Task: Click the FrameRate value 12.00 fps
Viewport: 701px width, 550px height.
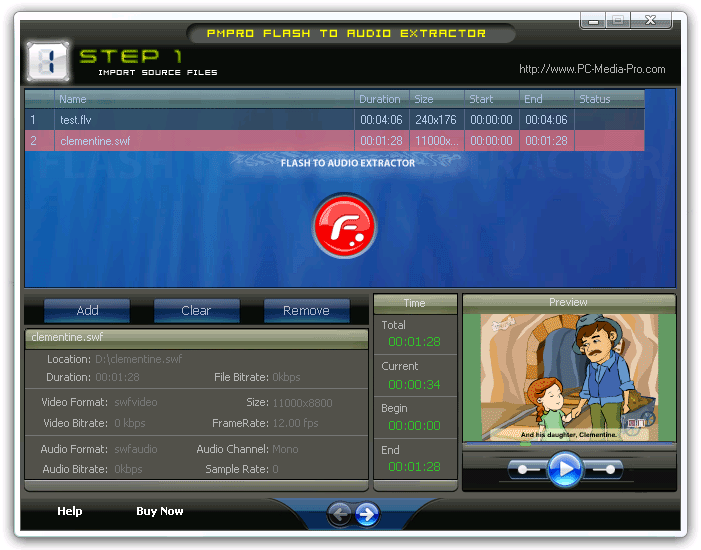Action: (296, 423)
